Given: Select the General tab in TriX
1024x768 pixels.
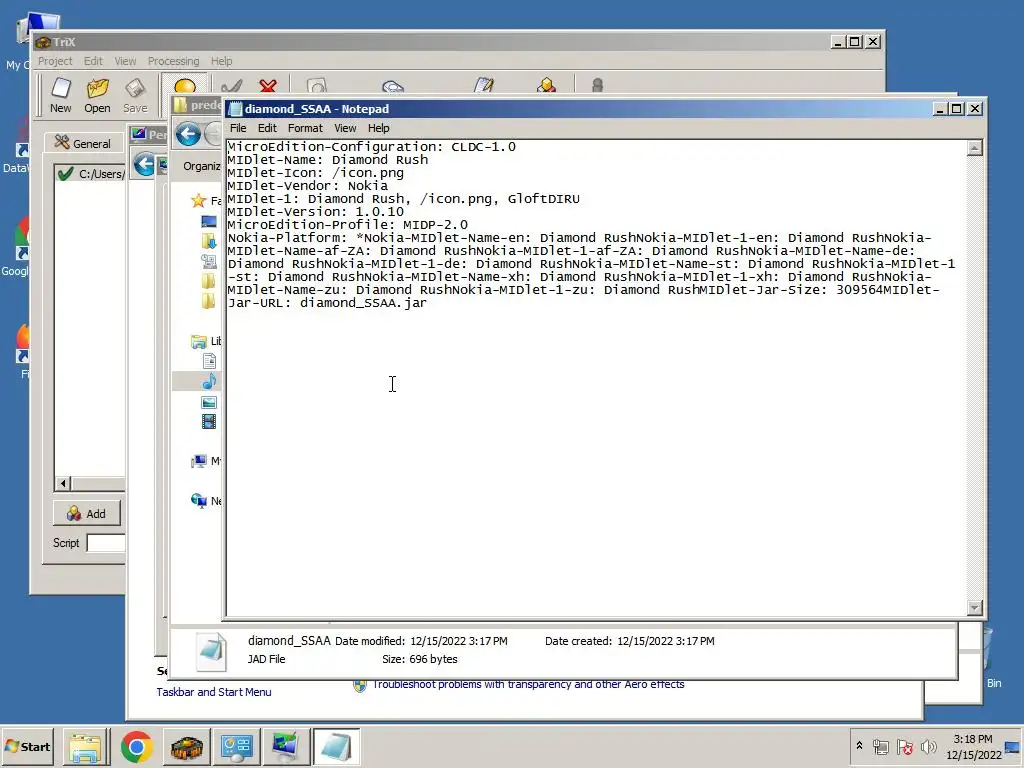Looking at the screenshot, I should point(83,143).
